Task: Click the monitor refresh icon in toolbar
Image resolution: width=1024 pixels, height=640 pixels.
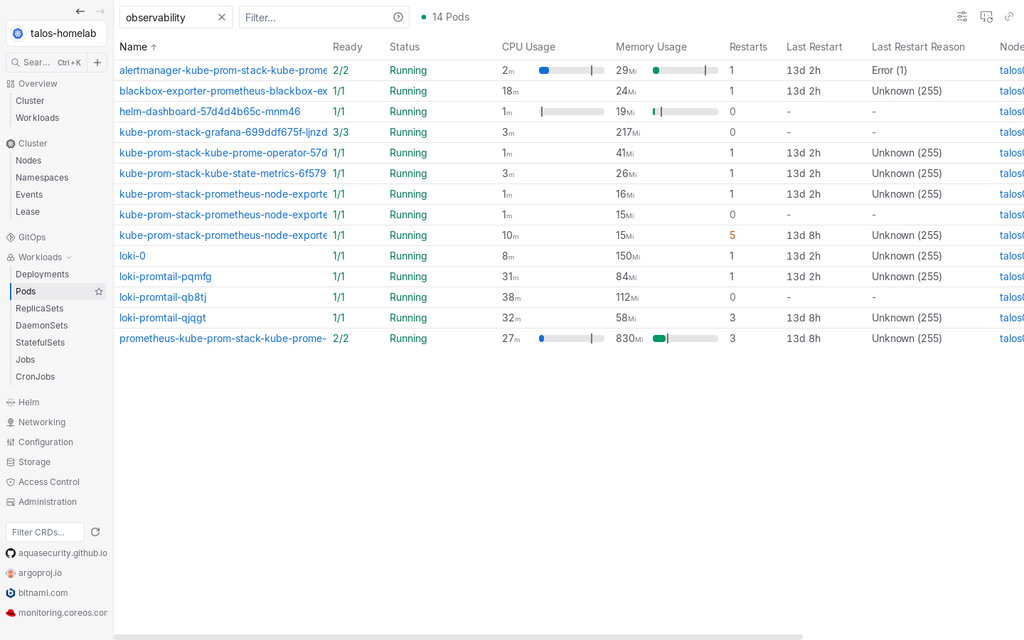Action: (x=986, y=17)
